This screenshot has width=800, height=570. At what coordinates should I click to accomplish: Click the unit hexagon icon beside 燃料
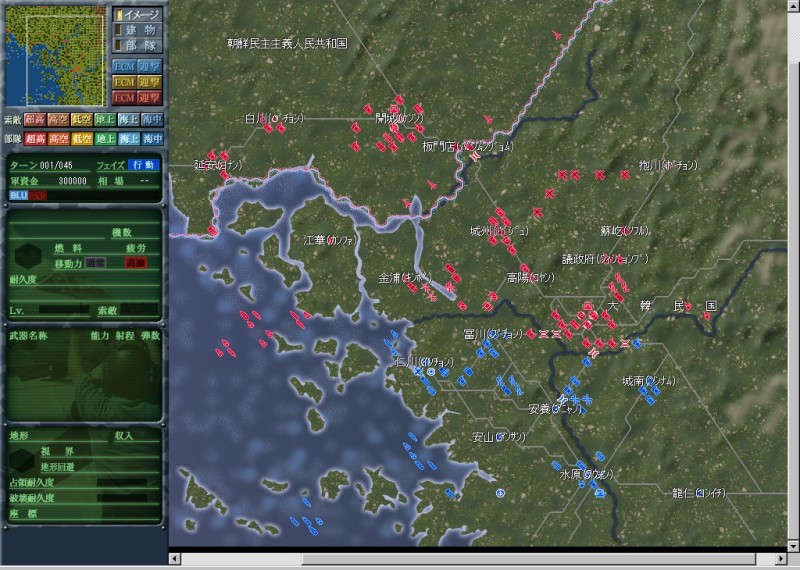click(28, 256)
